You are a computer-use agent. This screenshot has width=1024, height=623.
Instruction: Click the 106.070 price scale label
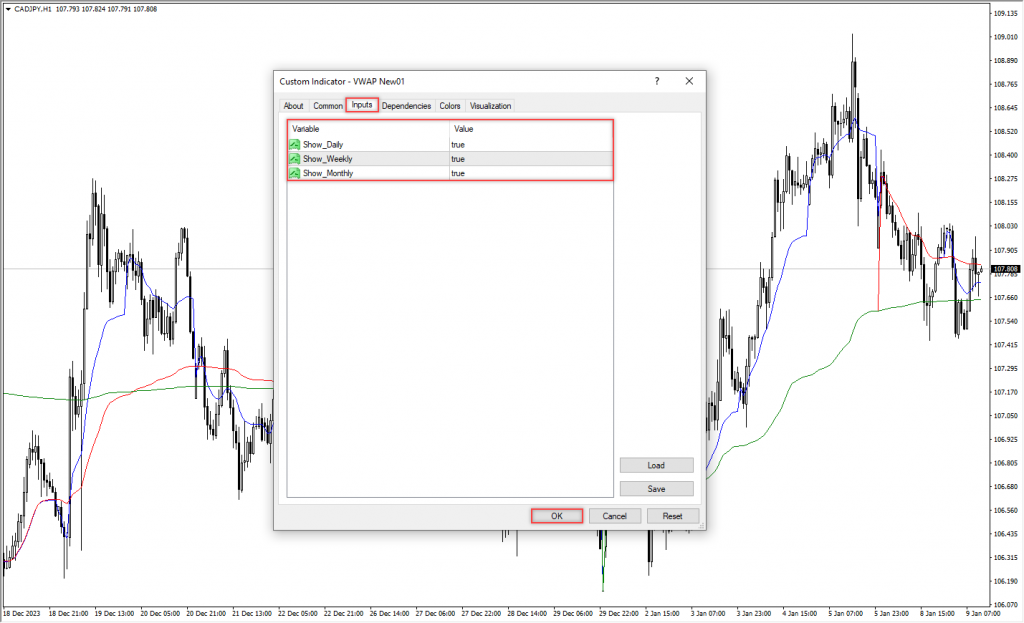point(1006,605)
